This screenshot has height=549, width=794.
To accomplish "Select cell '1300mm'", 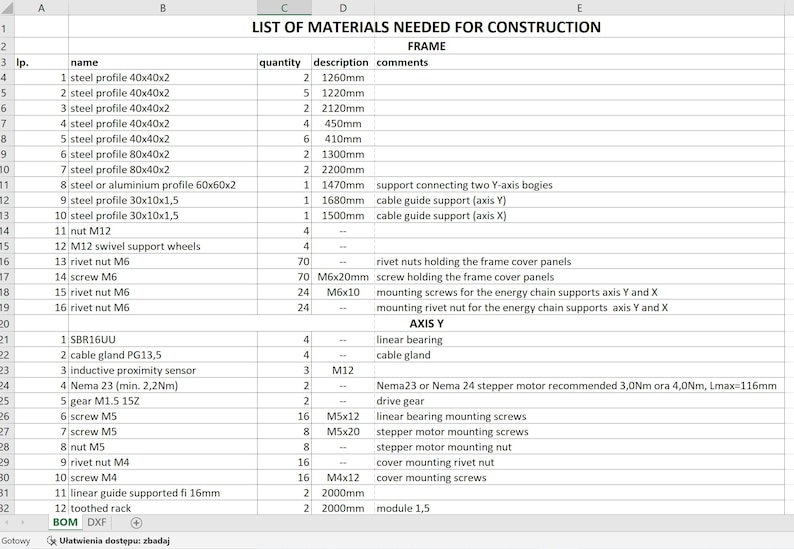I will (x=343, y=154).
